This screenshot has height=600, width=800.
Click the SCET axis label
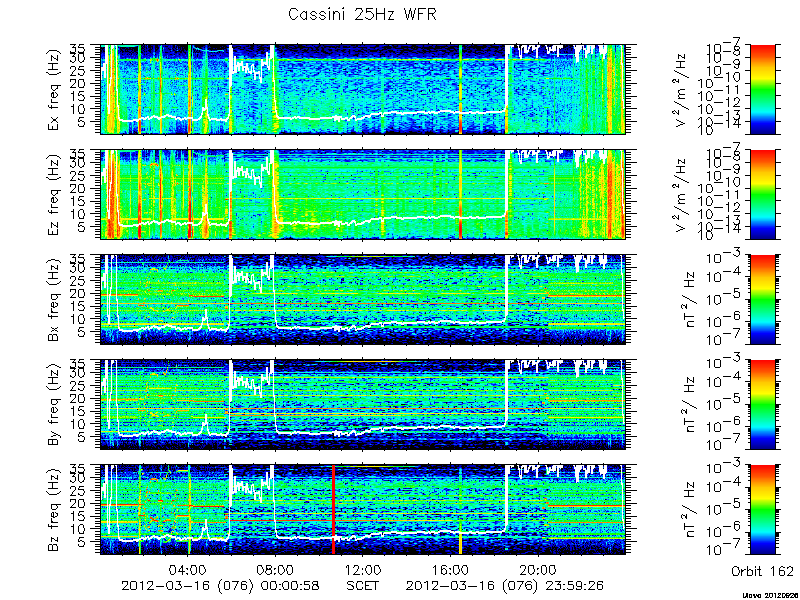coord(363,585)
